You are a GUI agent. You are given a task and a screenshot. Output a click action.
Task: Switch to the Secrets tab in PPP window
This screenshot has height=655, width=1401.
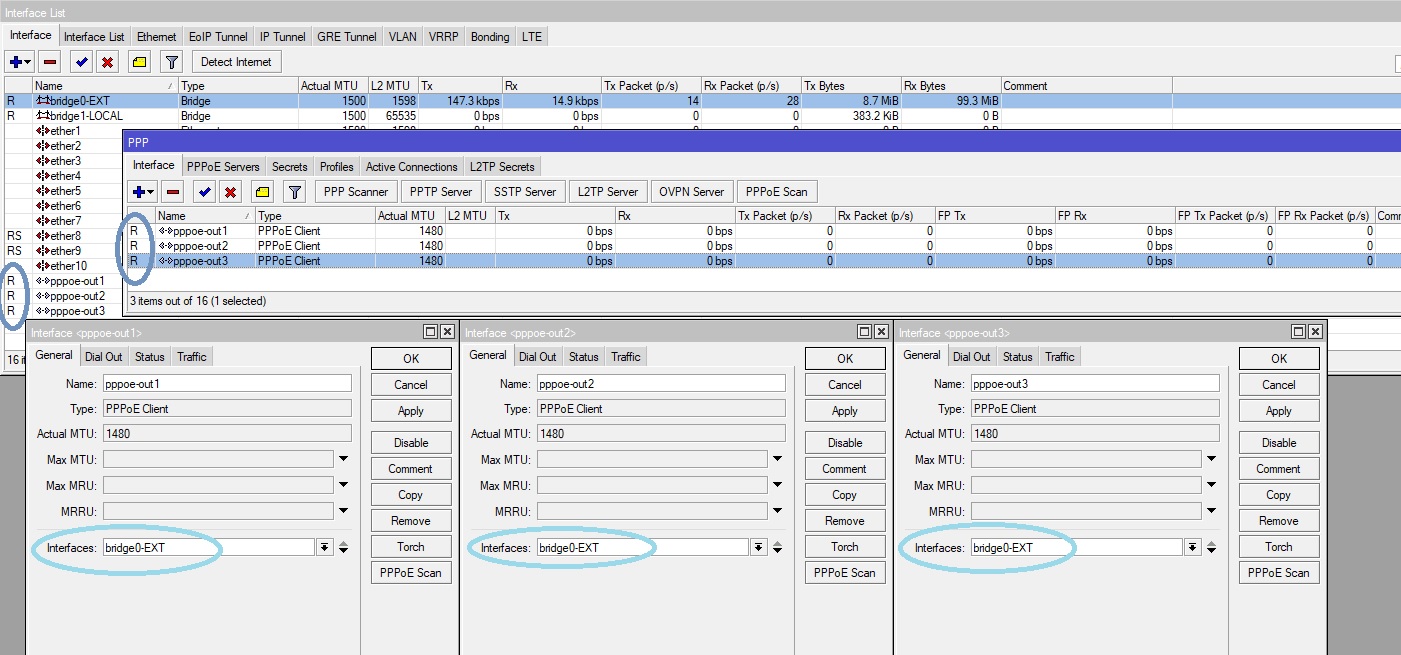click(x=290, y=167)
